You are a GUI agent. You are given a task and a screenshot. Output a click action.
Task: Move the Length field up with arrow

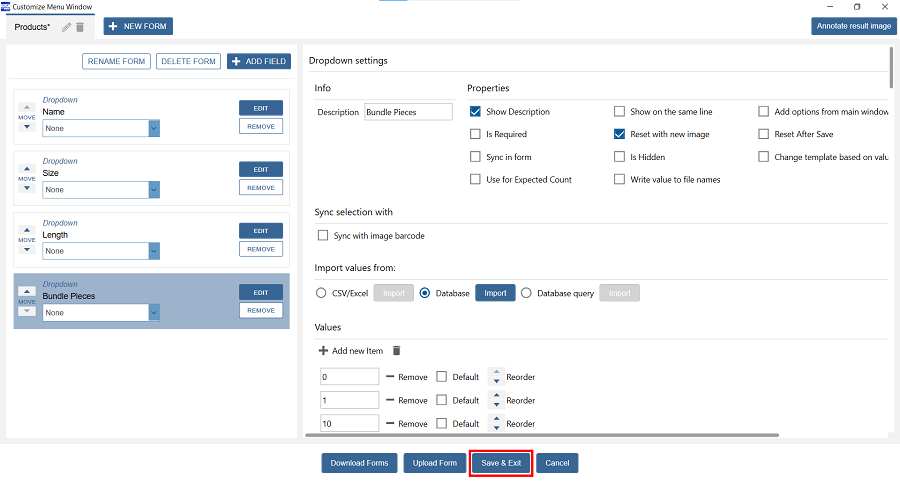(27, 229)
